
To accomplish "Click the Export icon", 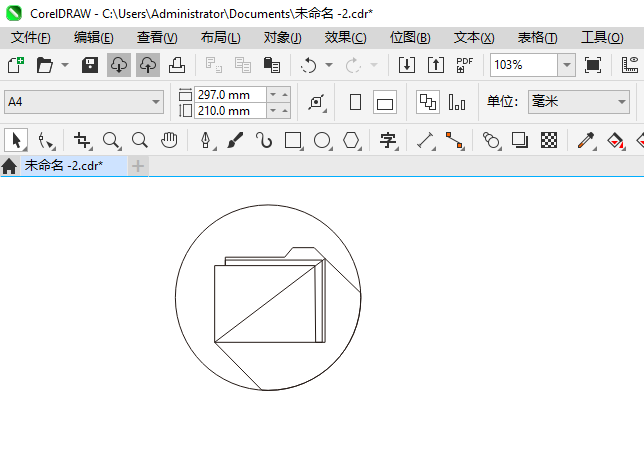I will point(436,65).
